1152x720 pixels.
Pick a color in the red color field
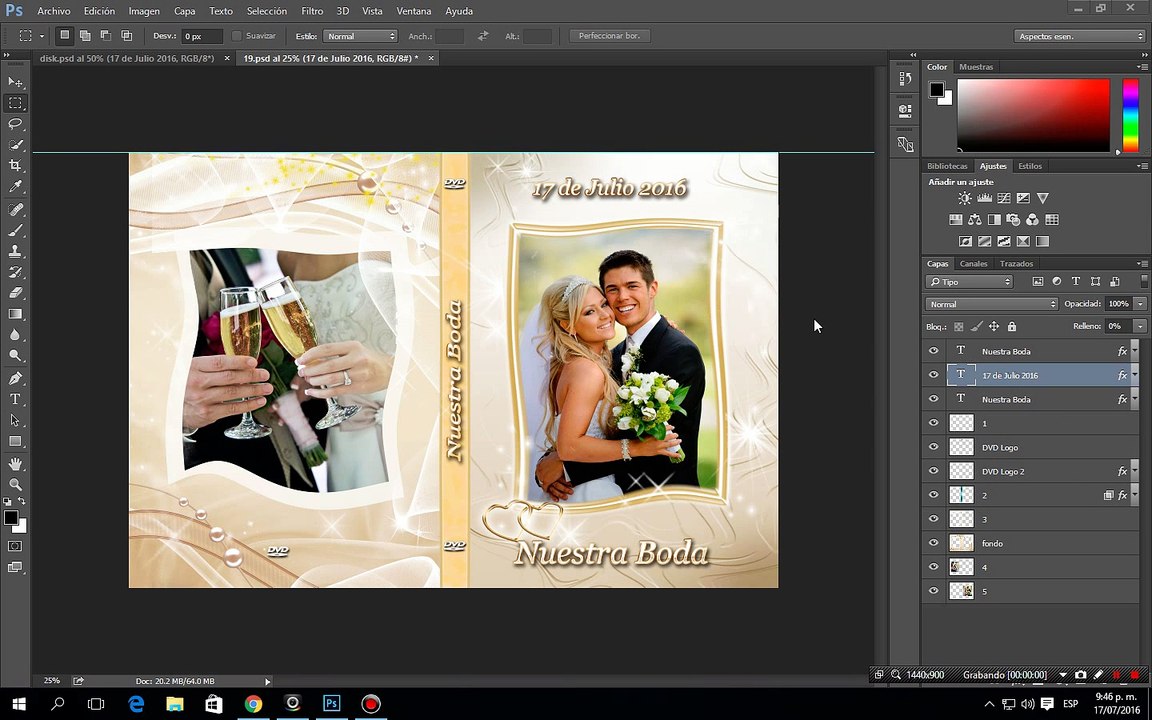tap(1034, 116)
